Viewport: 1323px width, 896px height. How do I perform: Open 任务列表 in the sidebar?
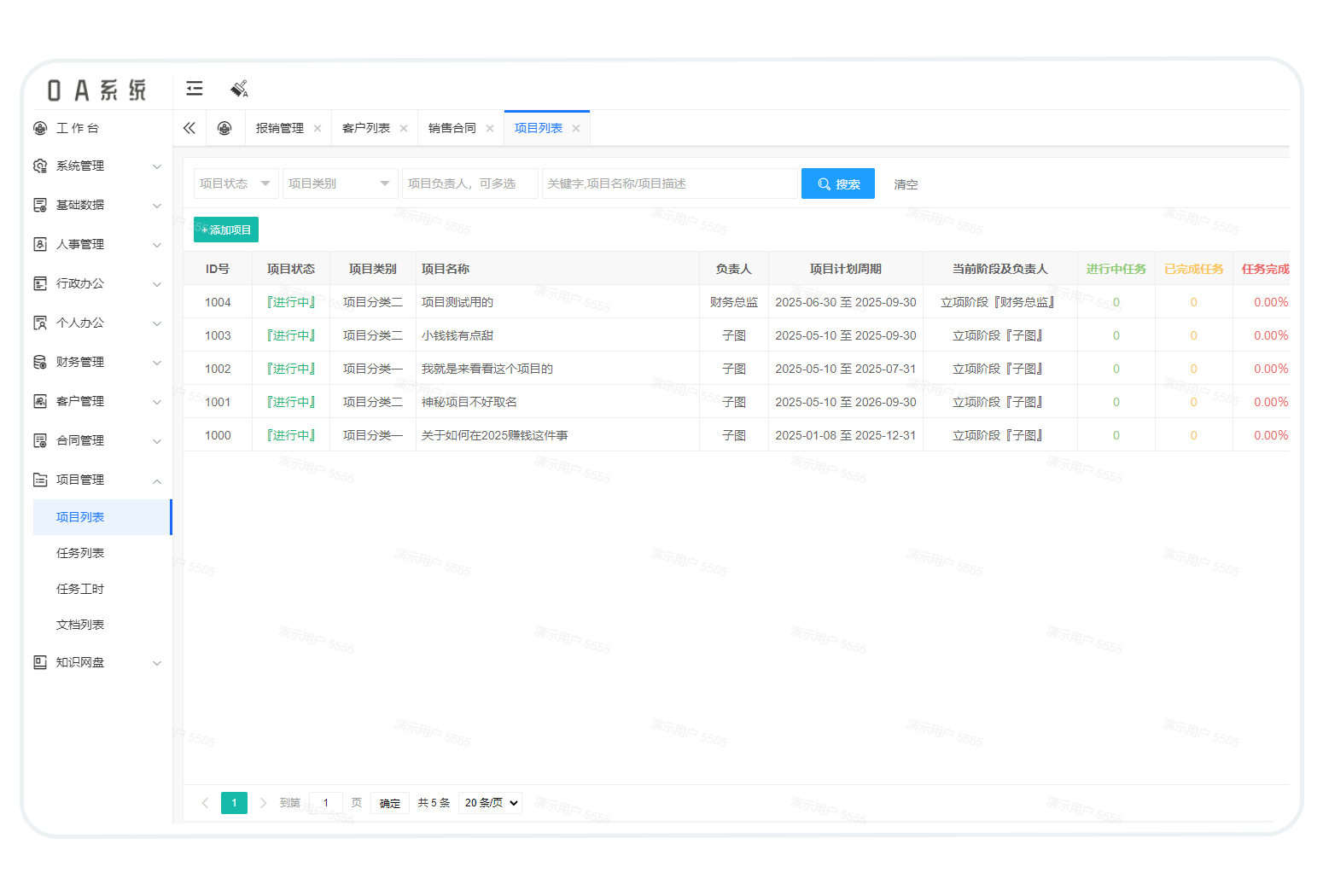tap(80, 553)
